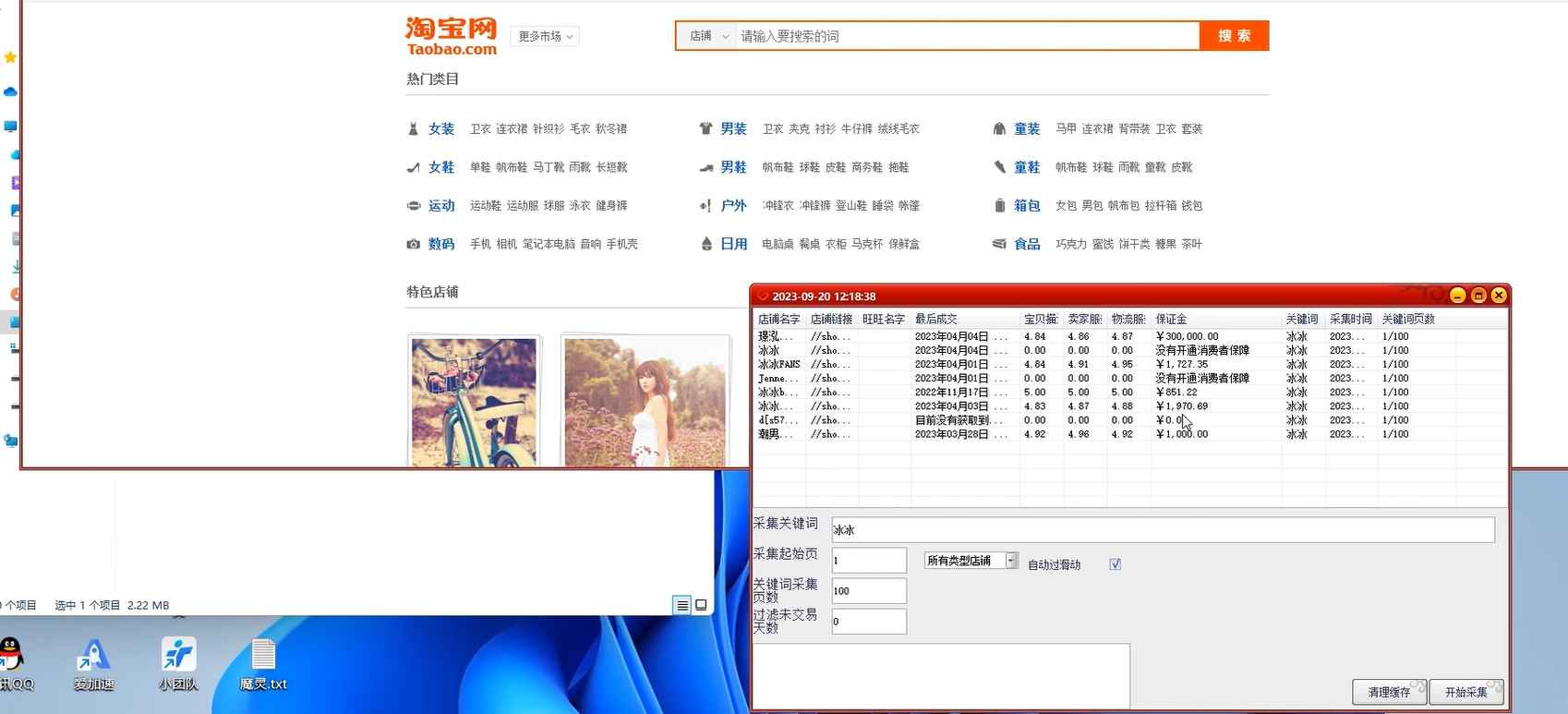Viewport: 1568px width, 714px height.
Task: Select the 小团队 desktop icon
Action: click(x=178, y=658)
